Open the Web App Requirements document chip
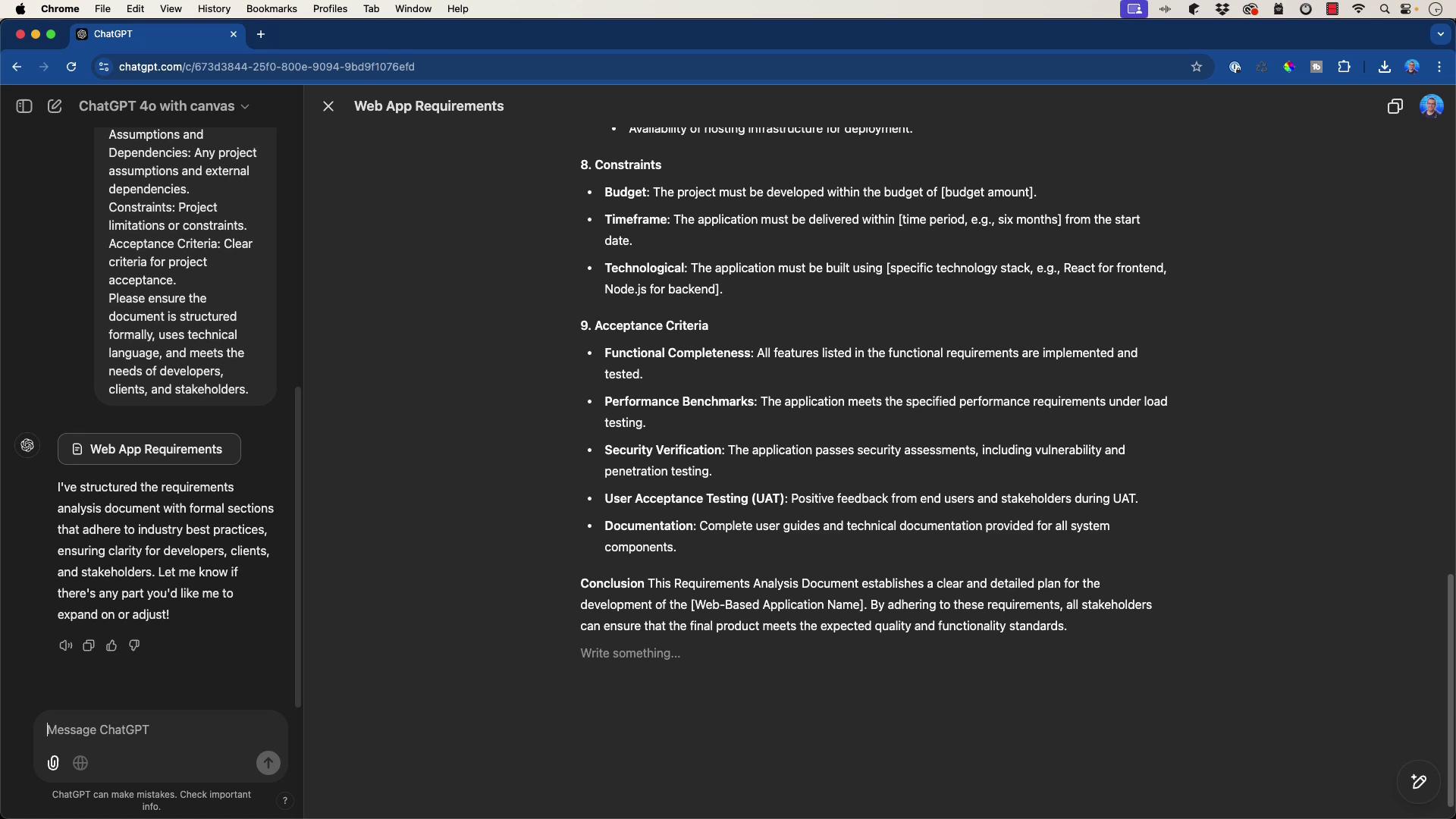 [149, 450]
